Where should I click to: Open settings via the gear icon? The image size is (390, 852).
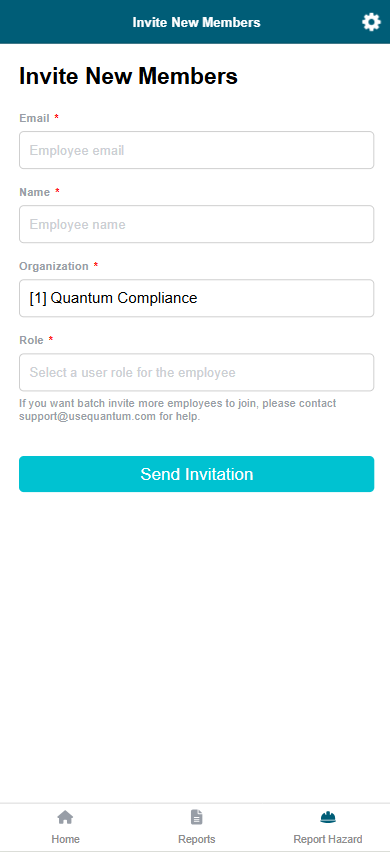tap(372, 22)
